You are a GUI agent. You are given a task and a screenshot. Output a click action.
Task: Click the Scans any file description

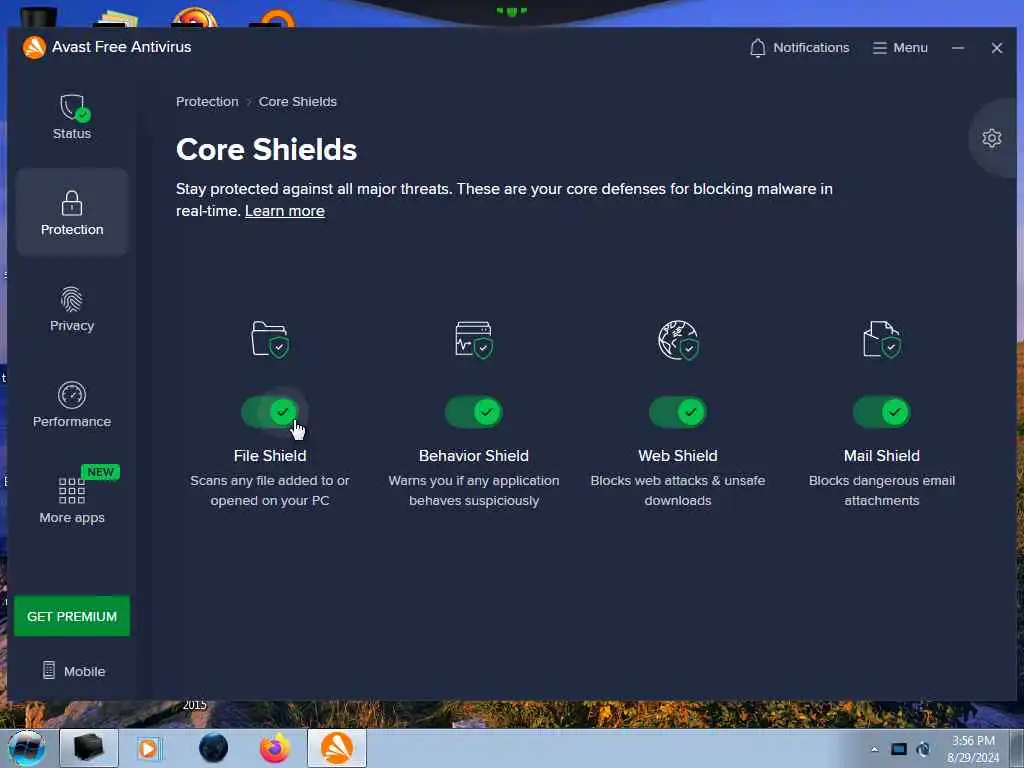coord(270,490)
